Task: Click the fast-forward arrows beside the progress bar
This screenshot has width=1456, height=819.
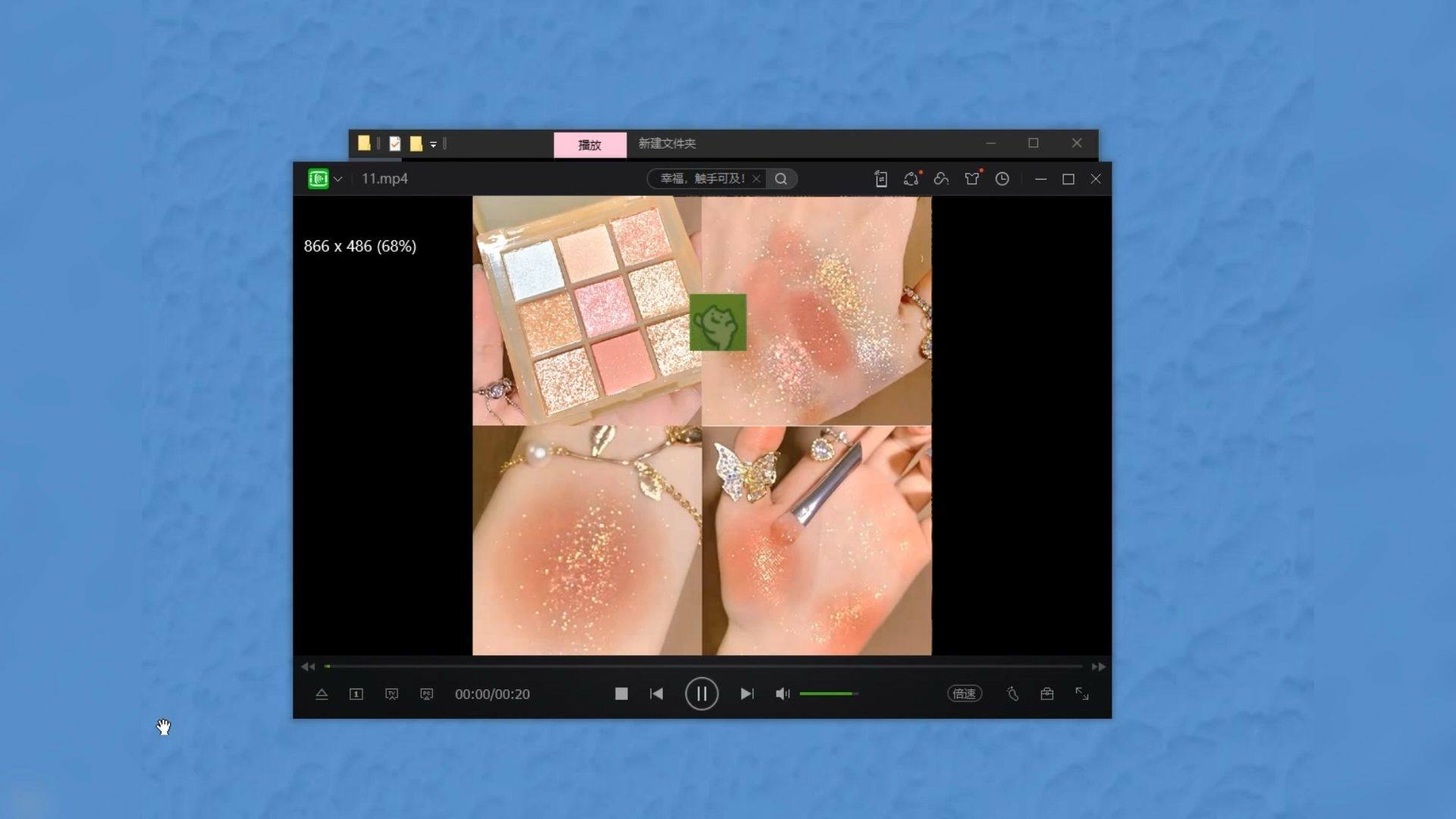Action: point(1098,667)
